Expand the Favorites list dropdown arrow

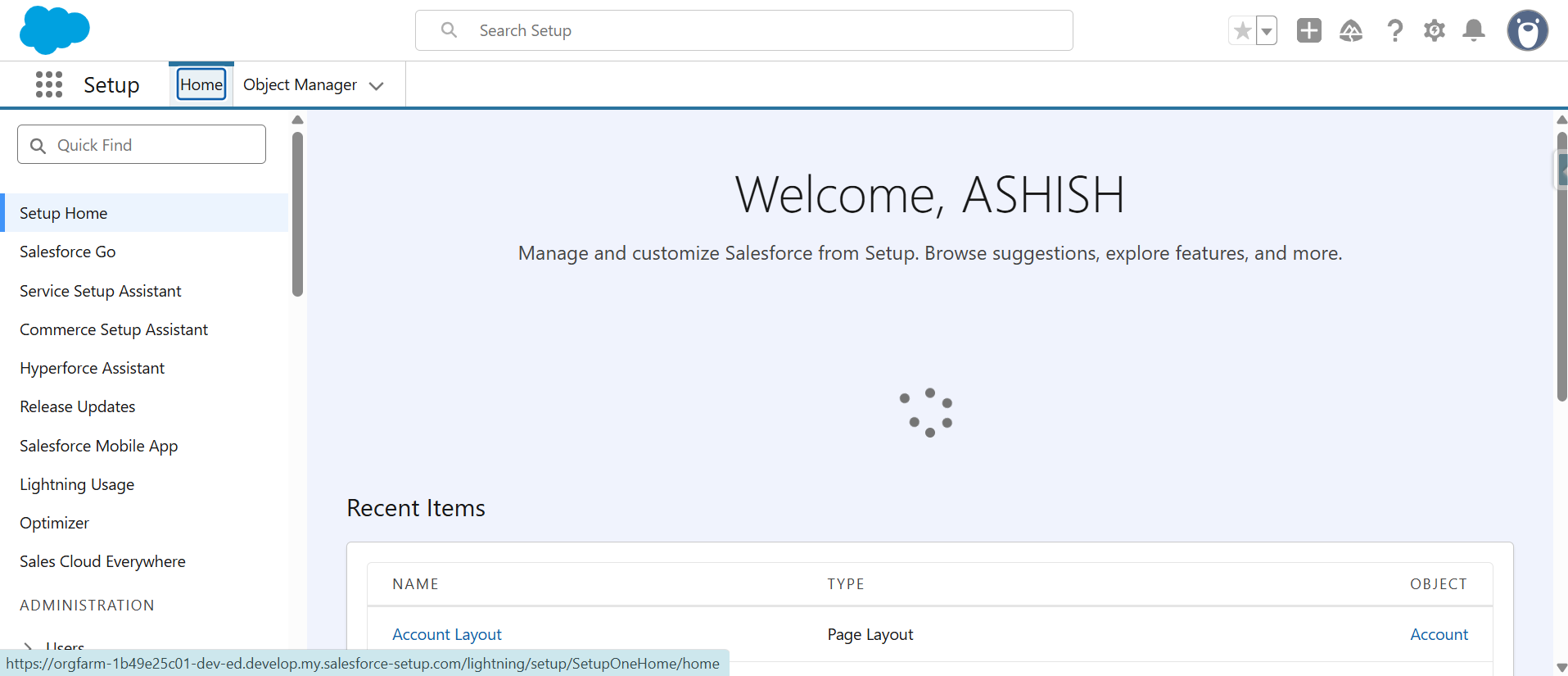click(1267, 31)
